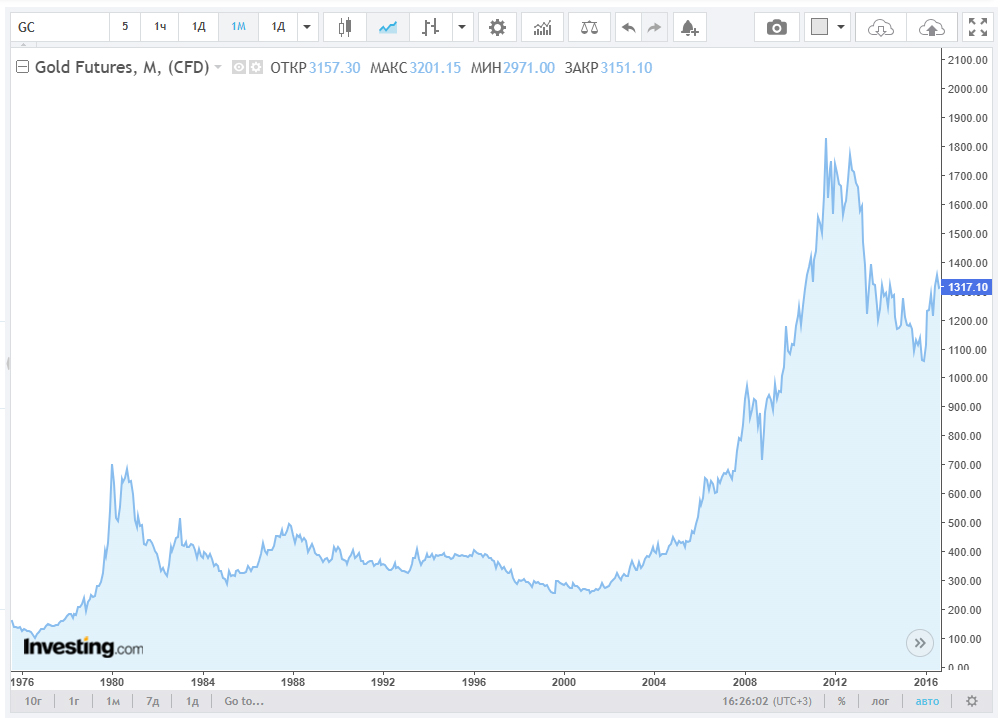Click the Go to... button
Viewport: 1004px width, 718px height.
[x=244, y=701]
